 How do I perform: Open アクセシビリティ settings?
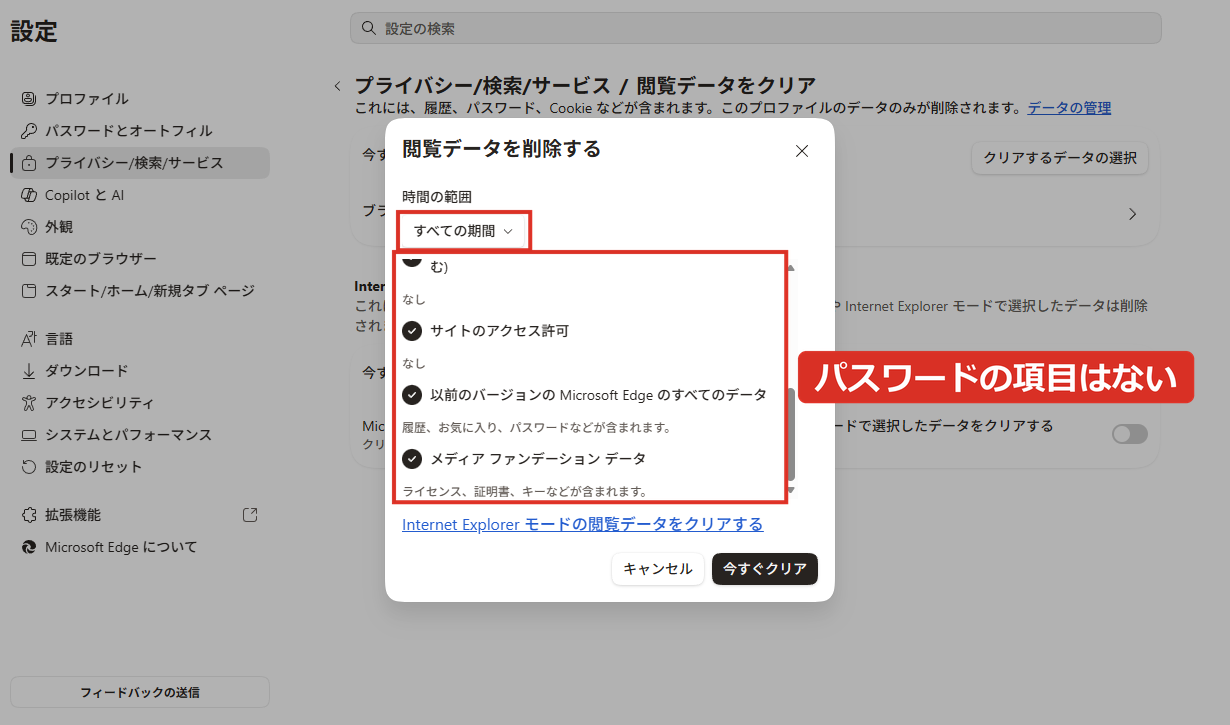point(140,403)
